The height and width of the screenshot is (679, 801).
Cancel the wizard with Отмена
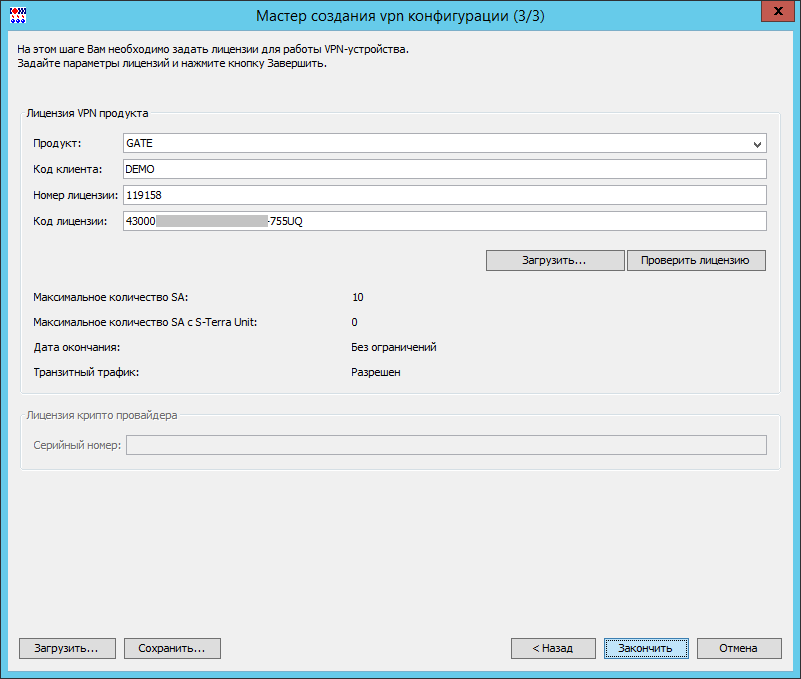(x=739, y=648)
